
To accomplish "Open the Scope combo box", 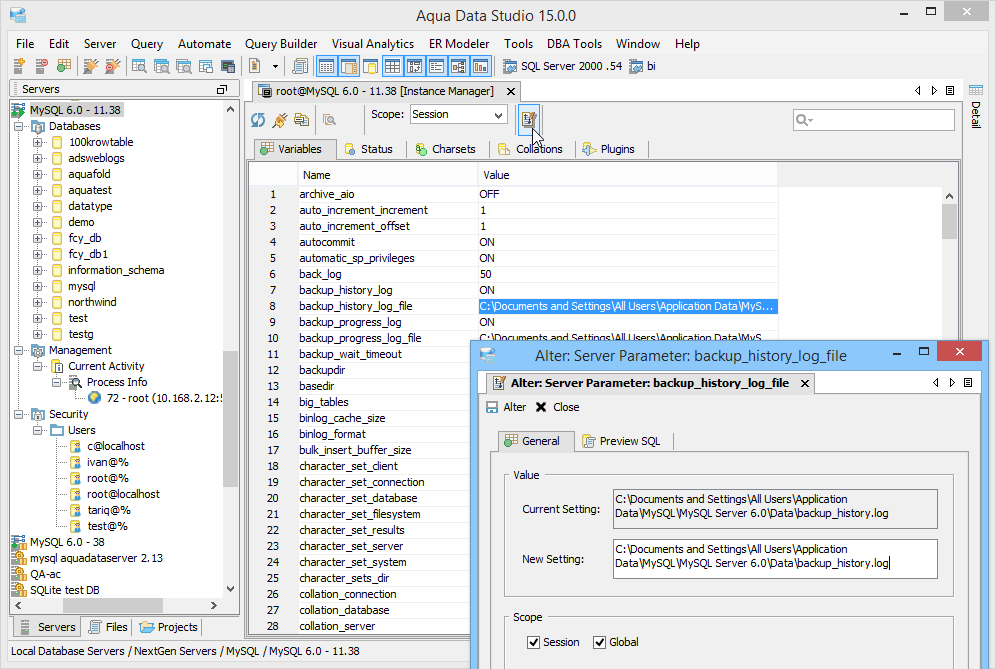I will coord(458,114).
